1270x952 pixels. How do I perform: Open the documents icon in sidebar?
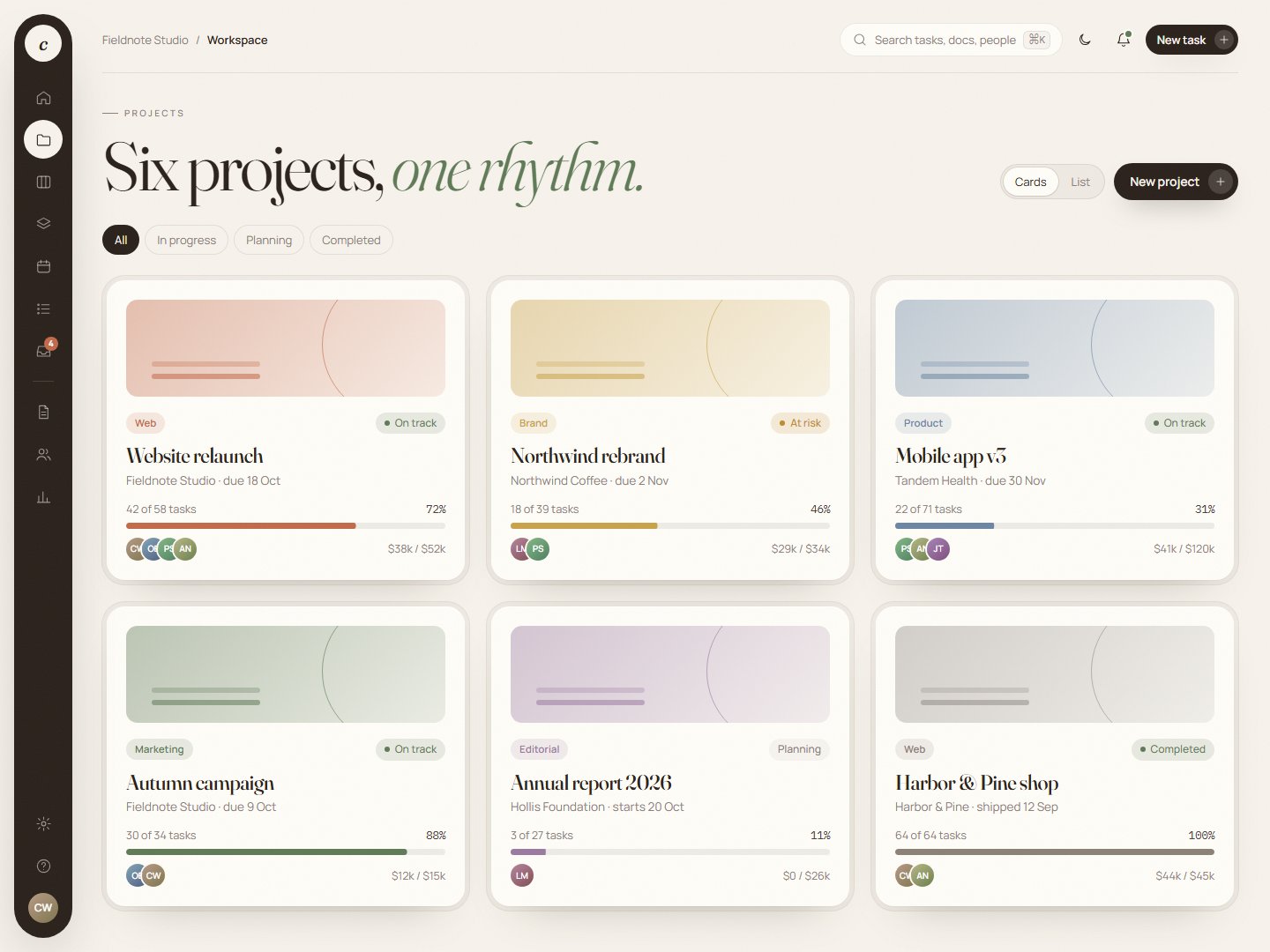pos(43,412)
